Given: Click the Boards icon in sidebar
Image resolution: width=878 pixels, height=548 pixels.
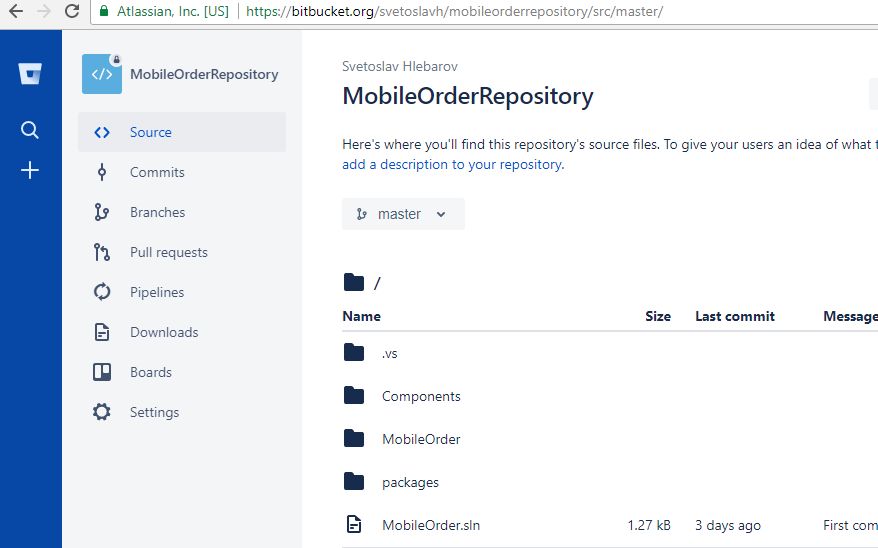Looking at the screenshot, I should point(102,372).
